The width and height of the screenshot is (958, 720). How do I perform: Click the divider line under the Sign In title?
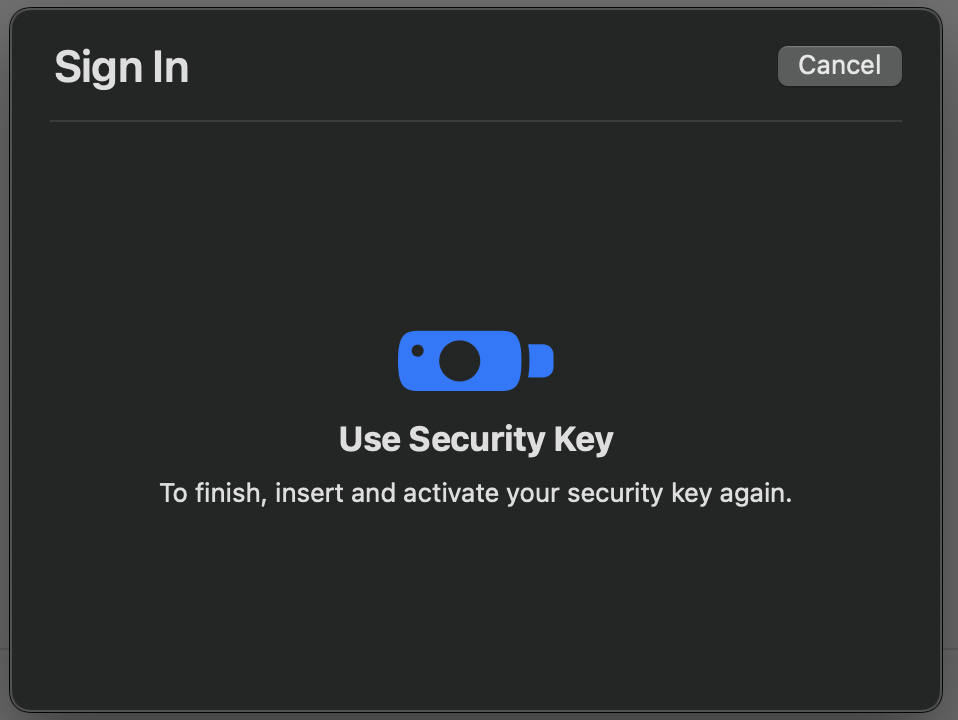click(476, 121)
